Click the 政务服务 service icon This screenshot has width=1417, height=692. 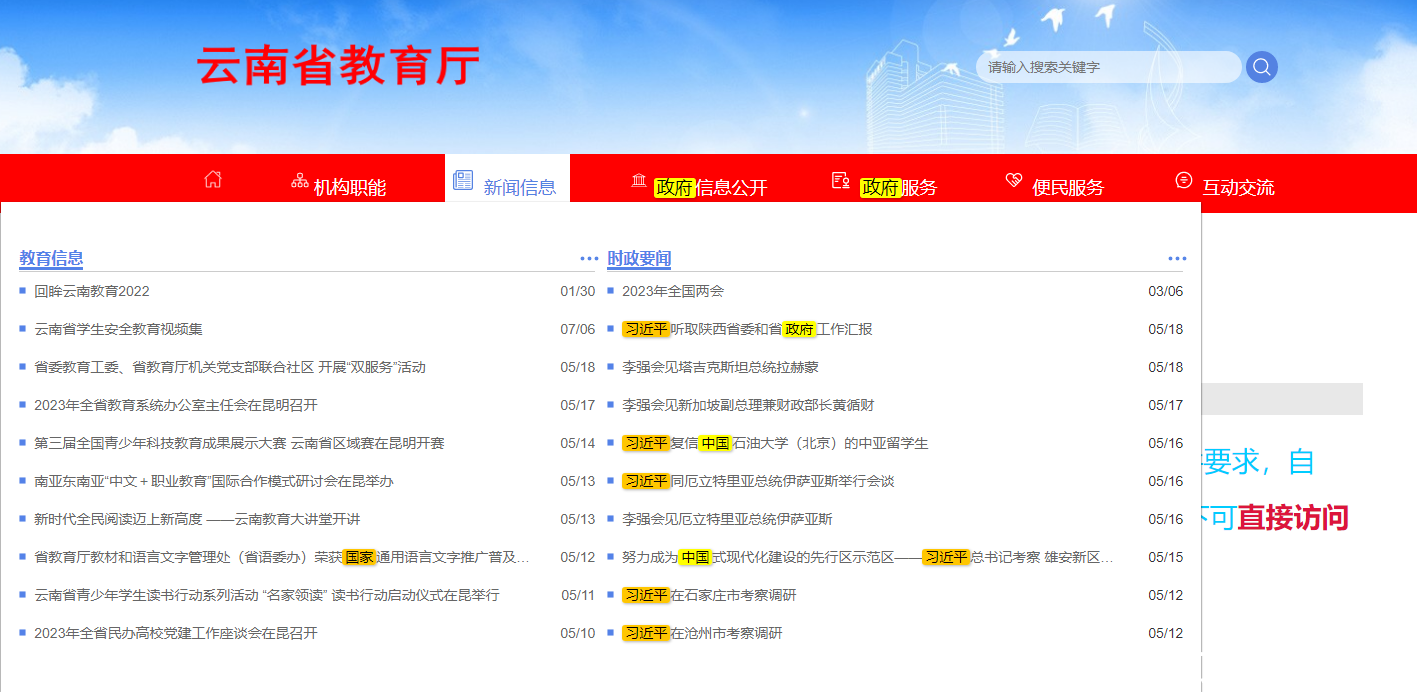click(x=839, y=179)
